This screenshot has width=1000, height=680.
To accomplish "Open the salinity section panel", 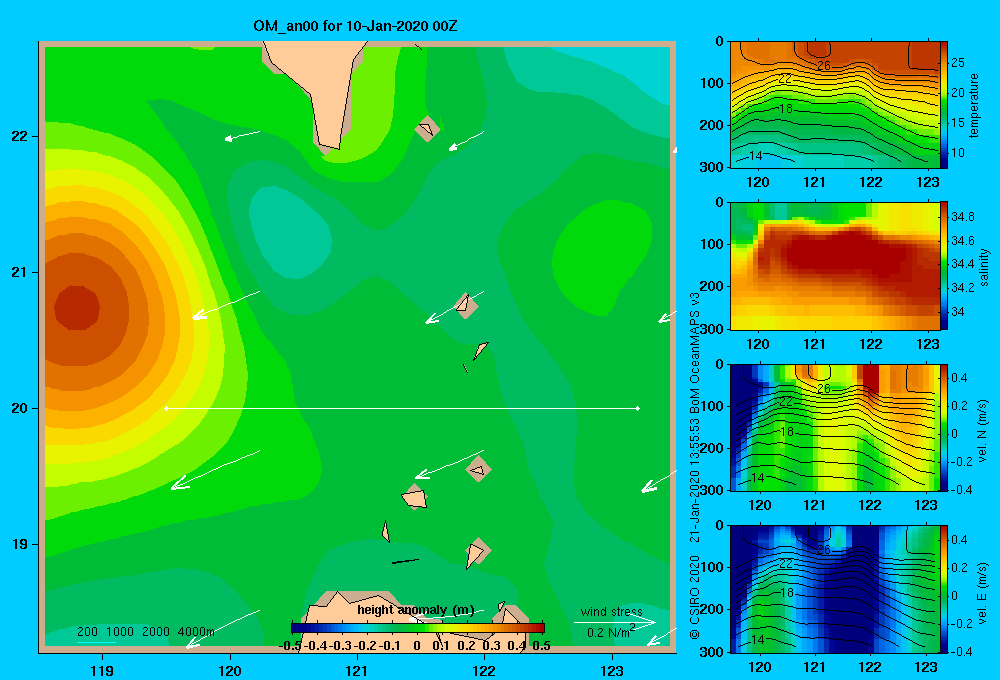I will pos(835,266).
